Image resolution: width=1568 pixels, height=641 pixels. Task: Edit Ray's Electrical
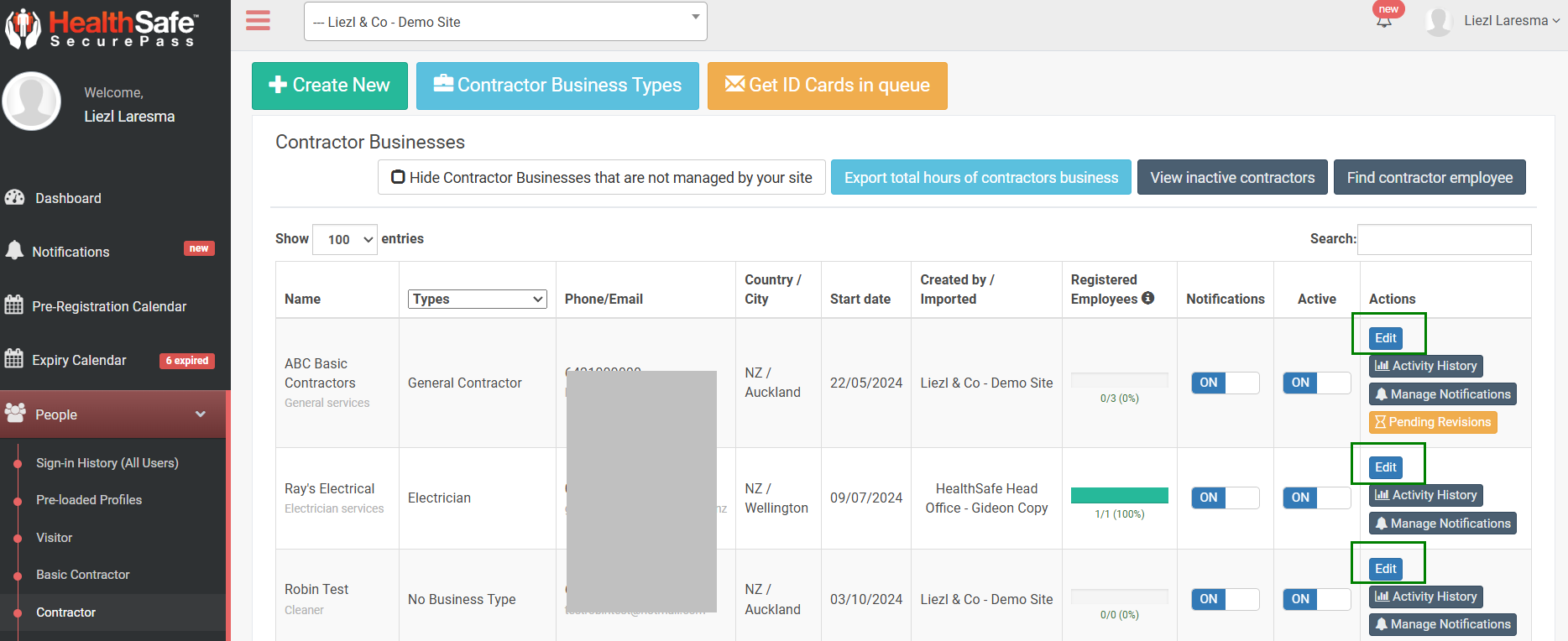1386,467
